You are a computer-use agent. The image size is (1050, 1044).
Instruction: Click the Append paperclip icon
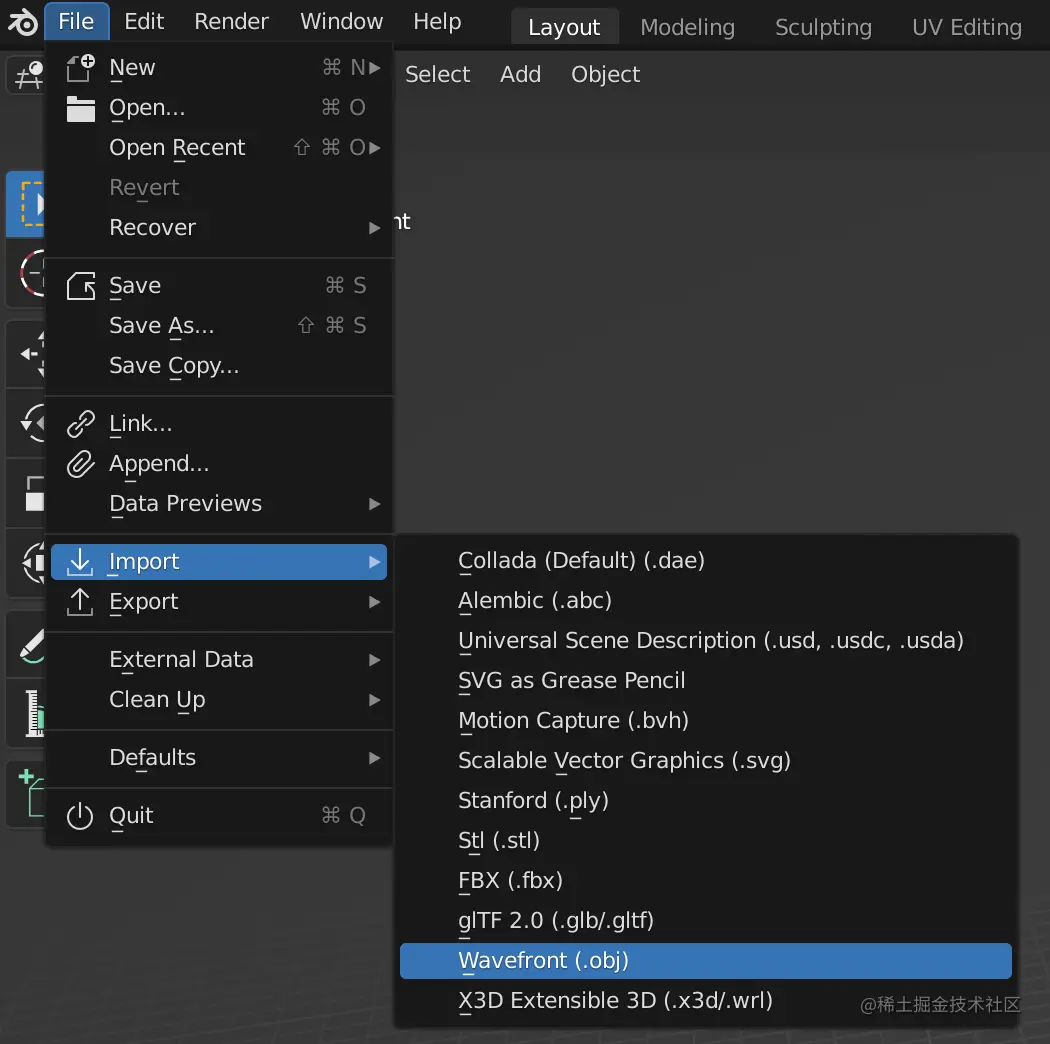point(80,464)
